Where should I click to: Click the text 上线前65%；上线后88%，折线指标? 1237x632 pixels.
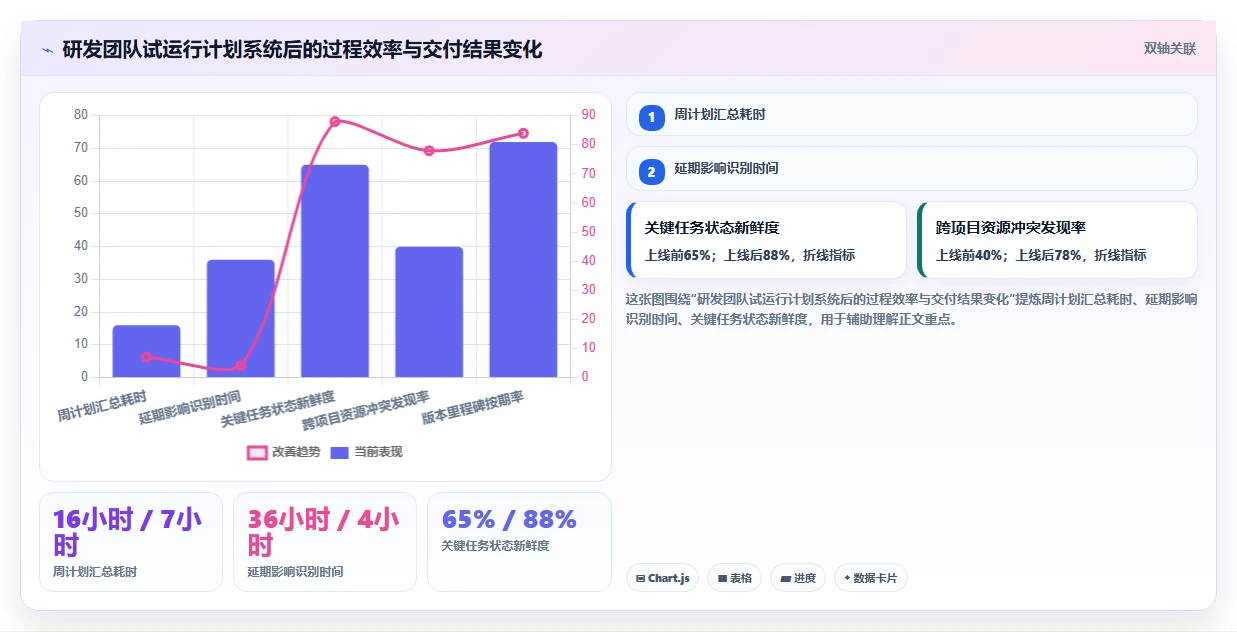(750, 255)
